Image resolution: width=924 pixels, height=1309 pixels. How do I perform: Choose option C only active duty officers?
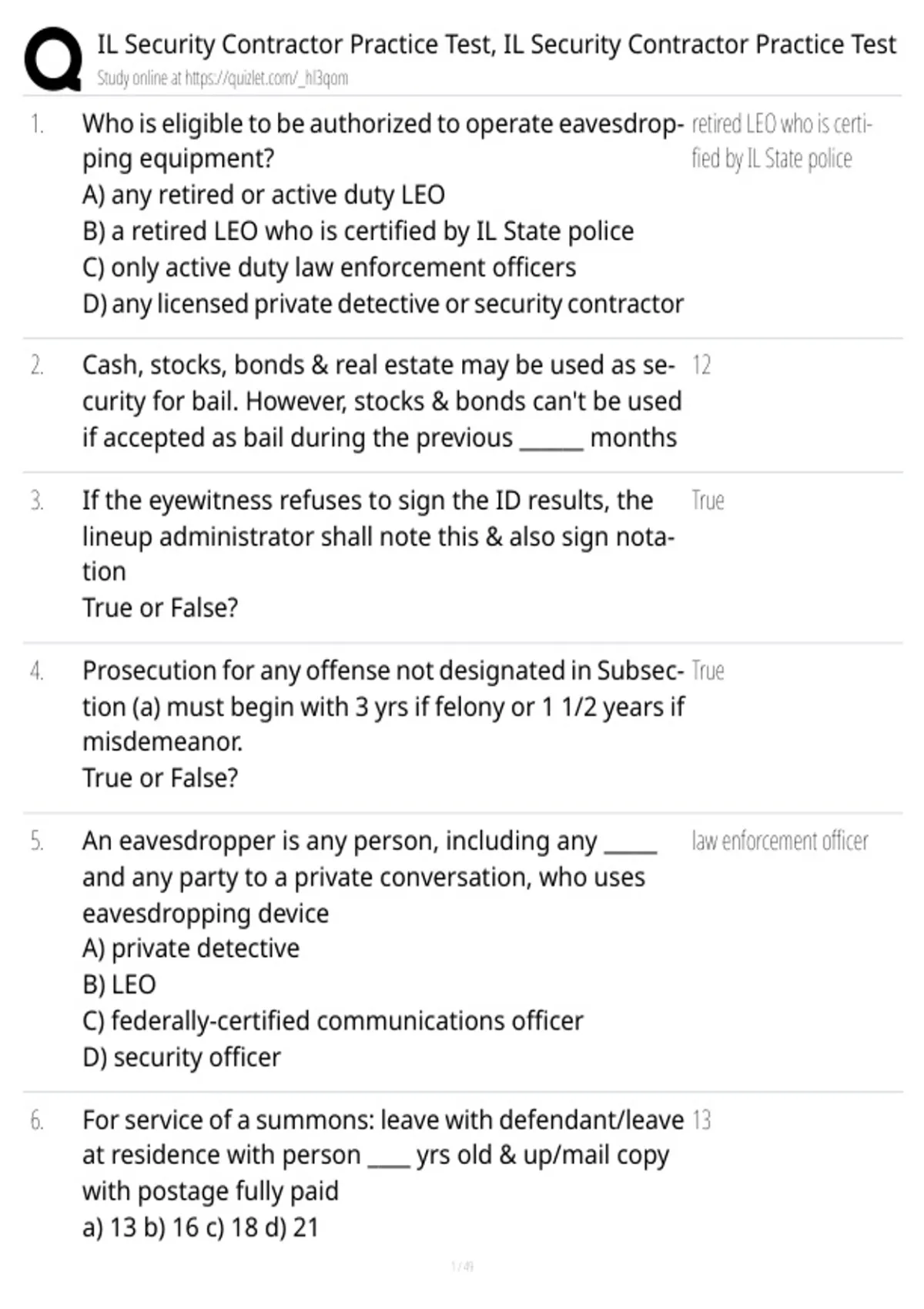pyautogui.click(x=329, y=267)
